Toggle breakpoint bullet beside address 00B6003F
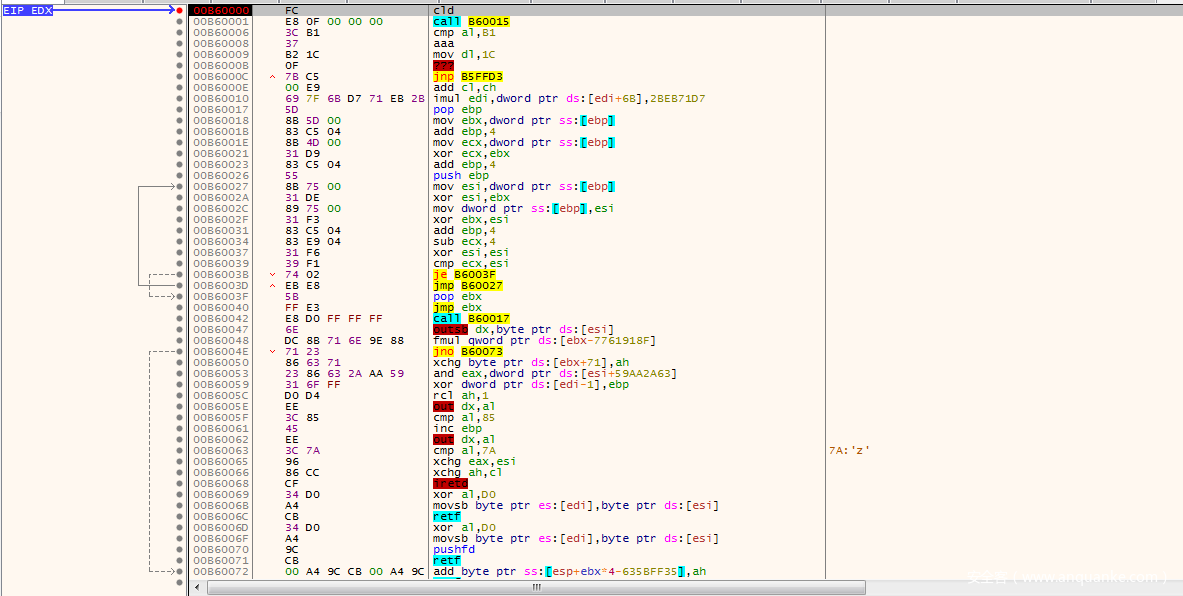This screenshot has width=1183, height=596. [x=180, y=296]
